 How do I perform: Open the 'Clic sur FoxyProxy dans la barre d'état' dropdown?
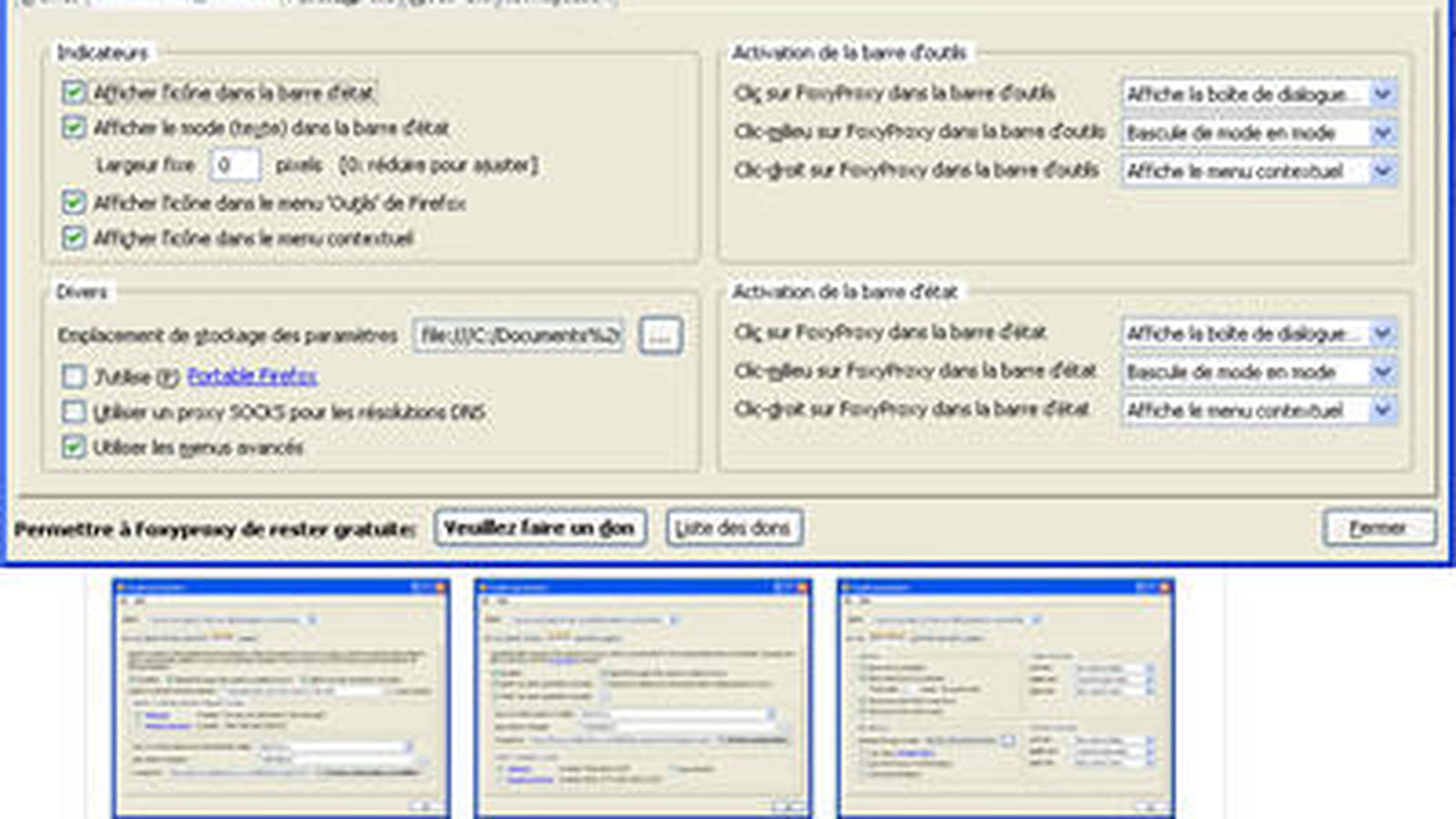pos(1259,334)
